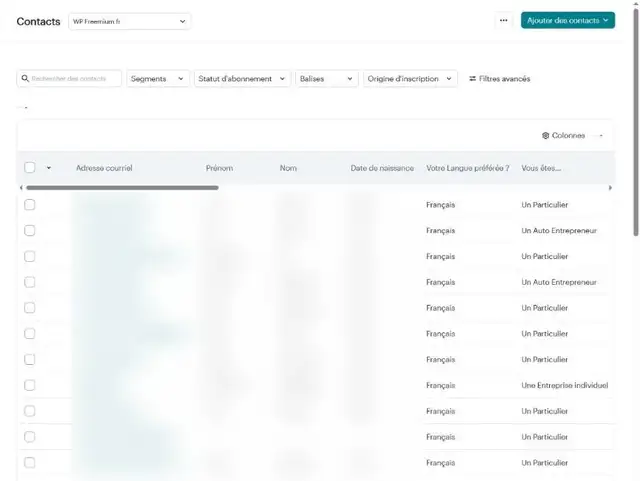Screen dimensions: 640x481
Task: Expand the Statut d'abonnement dropdown
Action: (242, 78)
